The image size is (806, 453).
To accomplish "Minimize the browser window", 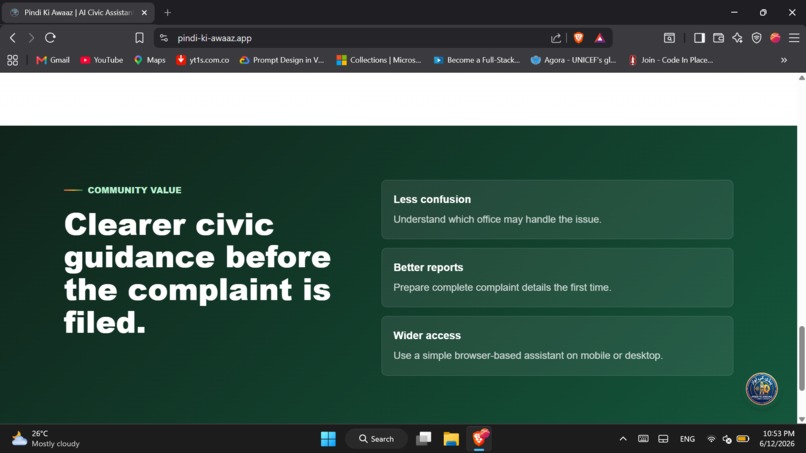I will pos(734,12).
